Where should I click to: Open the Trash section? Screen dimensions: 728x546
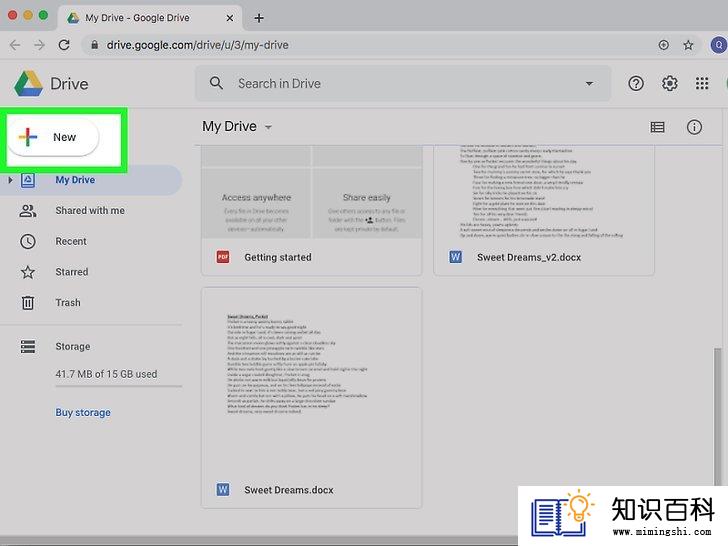68,303
